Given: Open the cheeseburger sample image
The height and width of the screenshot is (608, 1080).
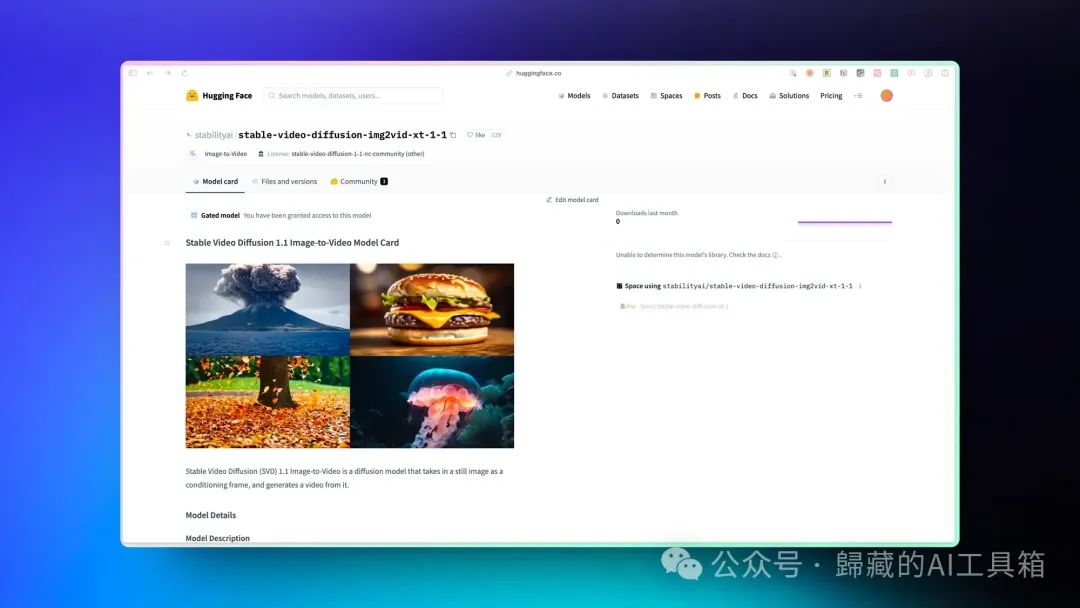Looking at the screenshot, I should pyautogui.click(x=432, y=309).
